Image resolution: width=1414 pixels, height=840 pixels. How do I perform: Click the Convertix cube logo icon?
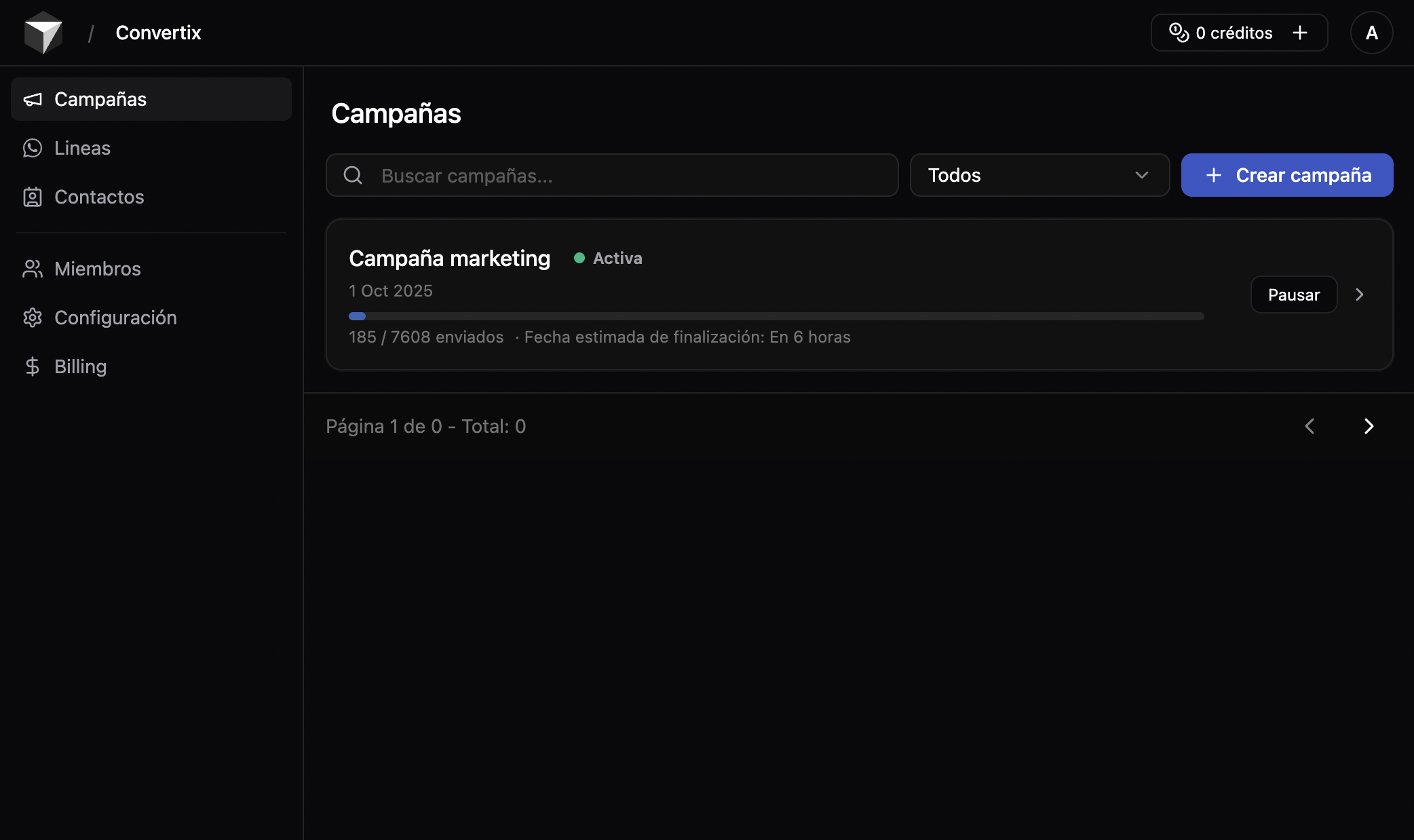(43, 33)
